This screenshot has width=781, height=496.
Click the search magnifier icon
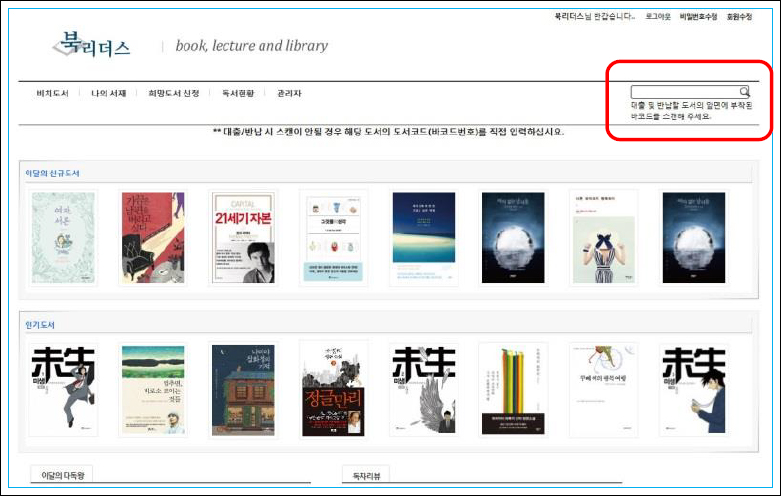(x=744, y=92)
